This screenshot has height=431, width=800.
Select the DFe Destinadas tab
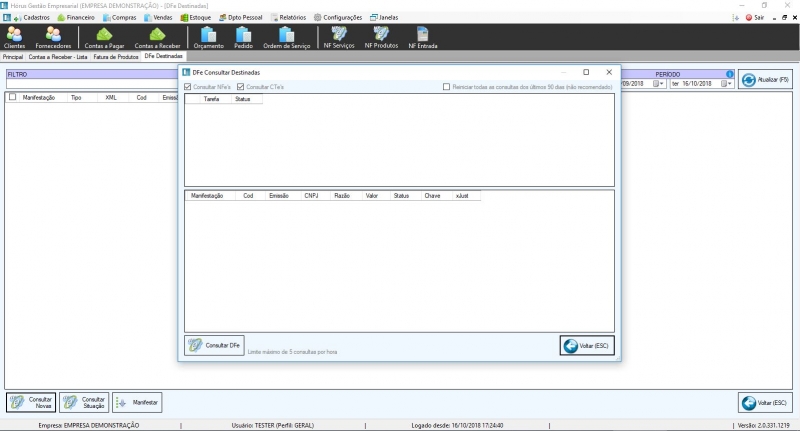[163, 56]
